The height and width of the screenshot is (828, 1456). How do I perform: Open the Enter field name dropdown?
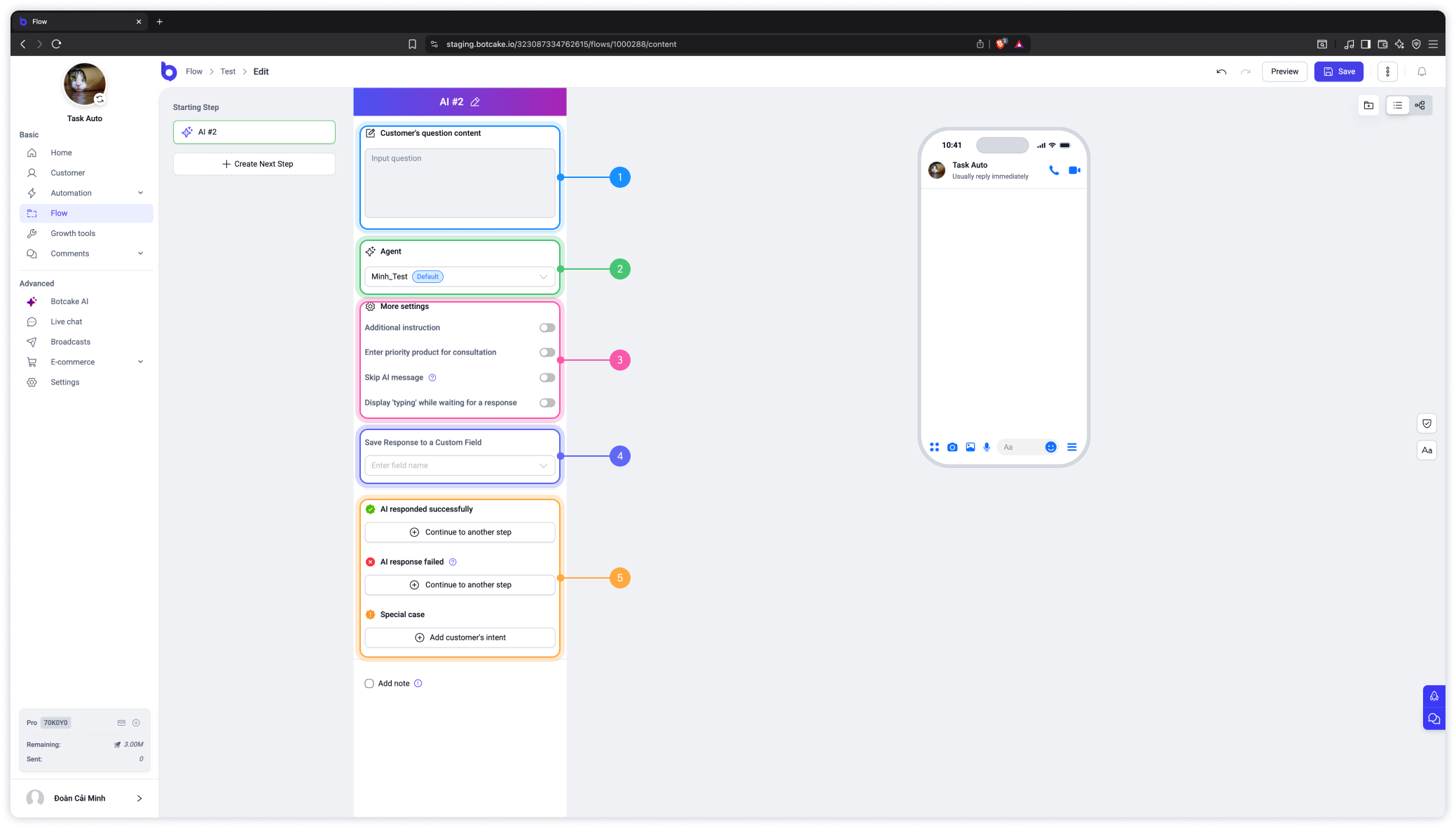pos(460,466)
